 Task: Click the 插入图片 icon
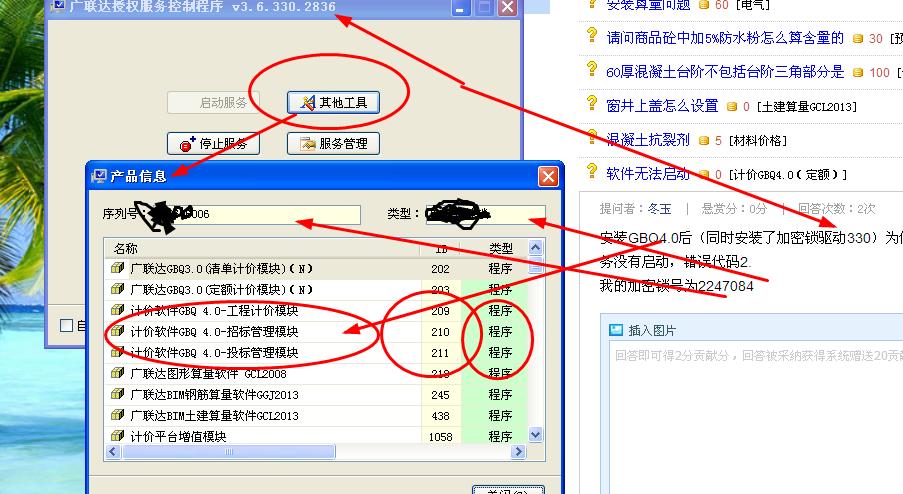(x=616, y=330)
